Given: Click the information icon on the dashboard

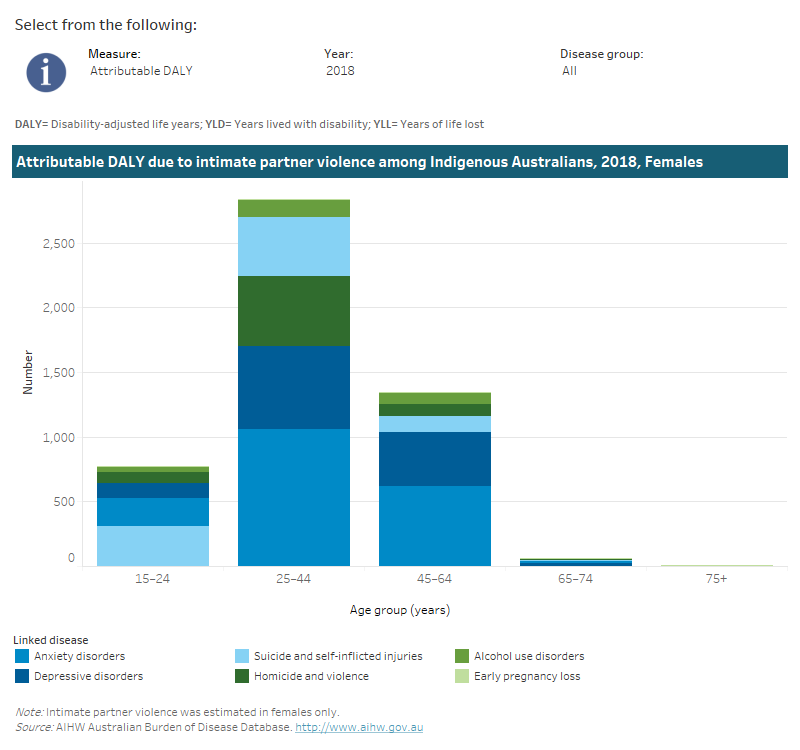Looking at the screenshot, I should point(45,71).
